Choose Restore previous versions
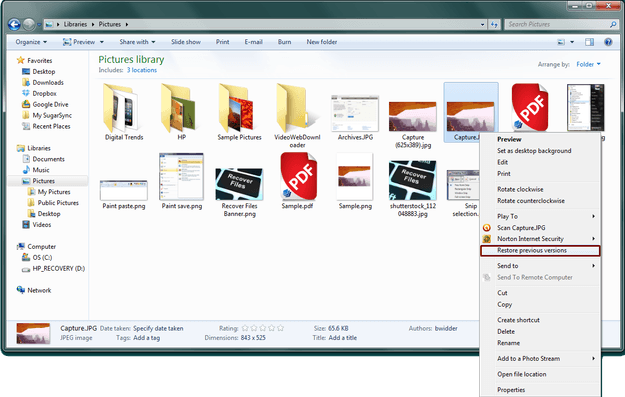The image size is (625, 397). (540, 250)
